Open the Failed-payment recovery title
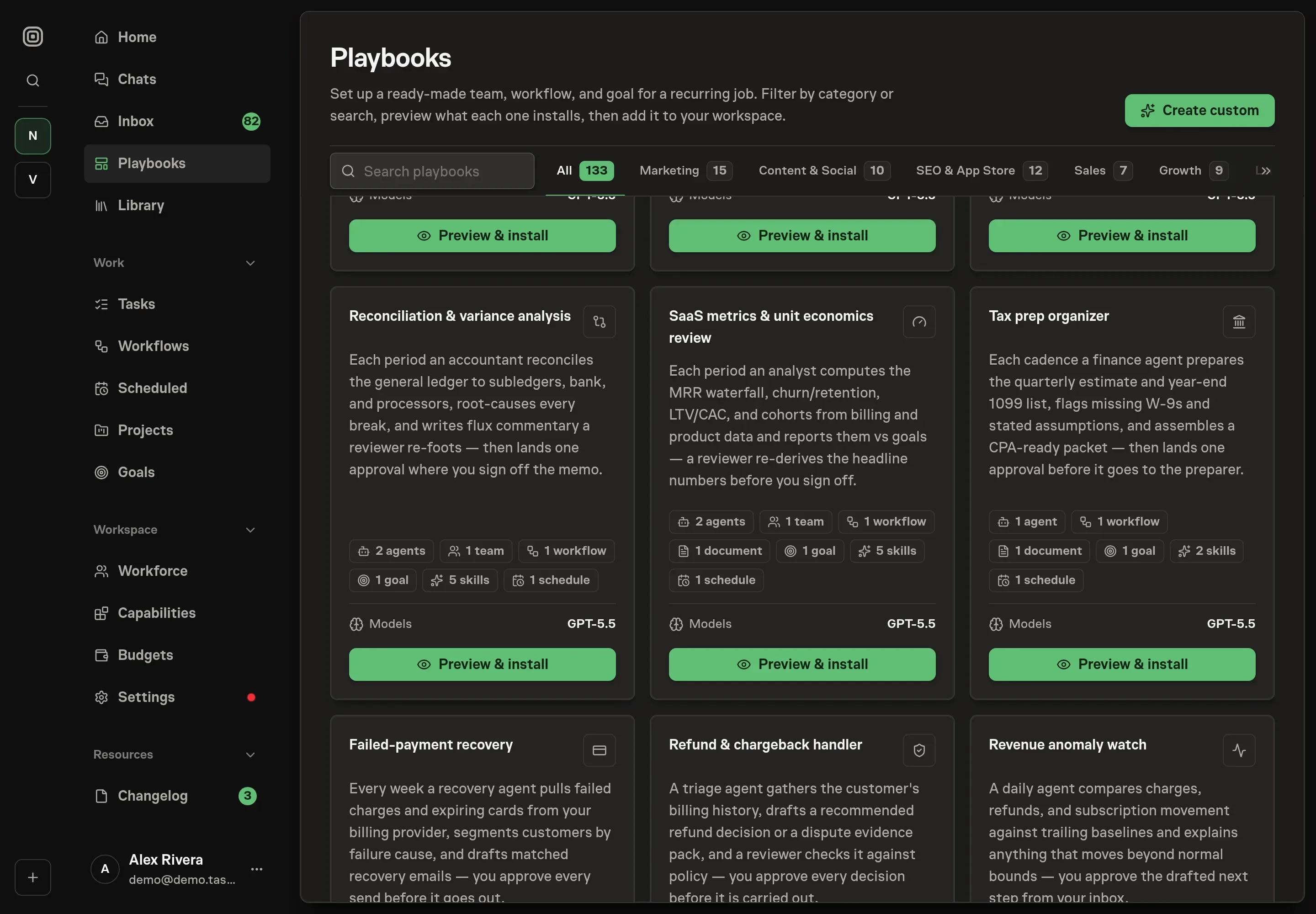The height and width of the screenshot is (914, 1316). (x=430, y=744)
